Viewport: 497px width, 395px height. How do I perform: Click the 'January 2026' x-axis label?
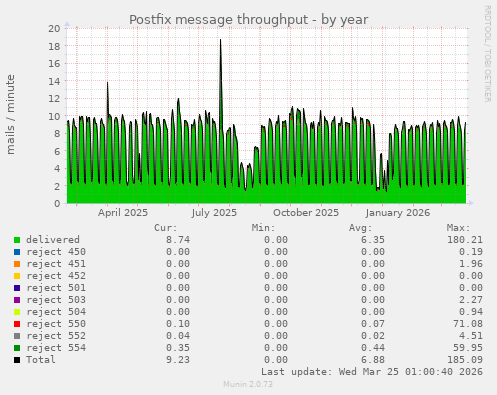click(x=397, y=213)
